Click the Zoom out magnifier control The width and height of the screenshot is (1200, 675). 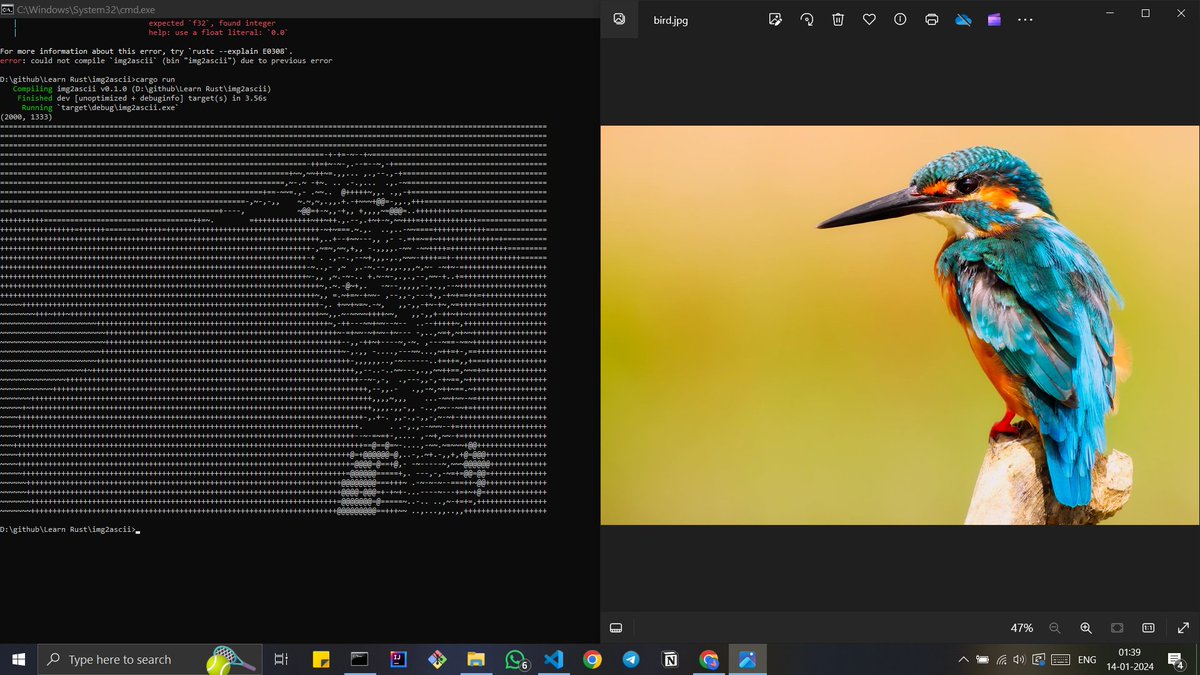click(x=1054, y=628)
